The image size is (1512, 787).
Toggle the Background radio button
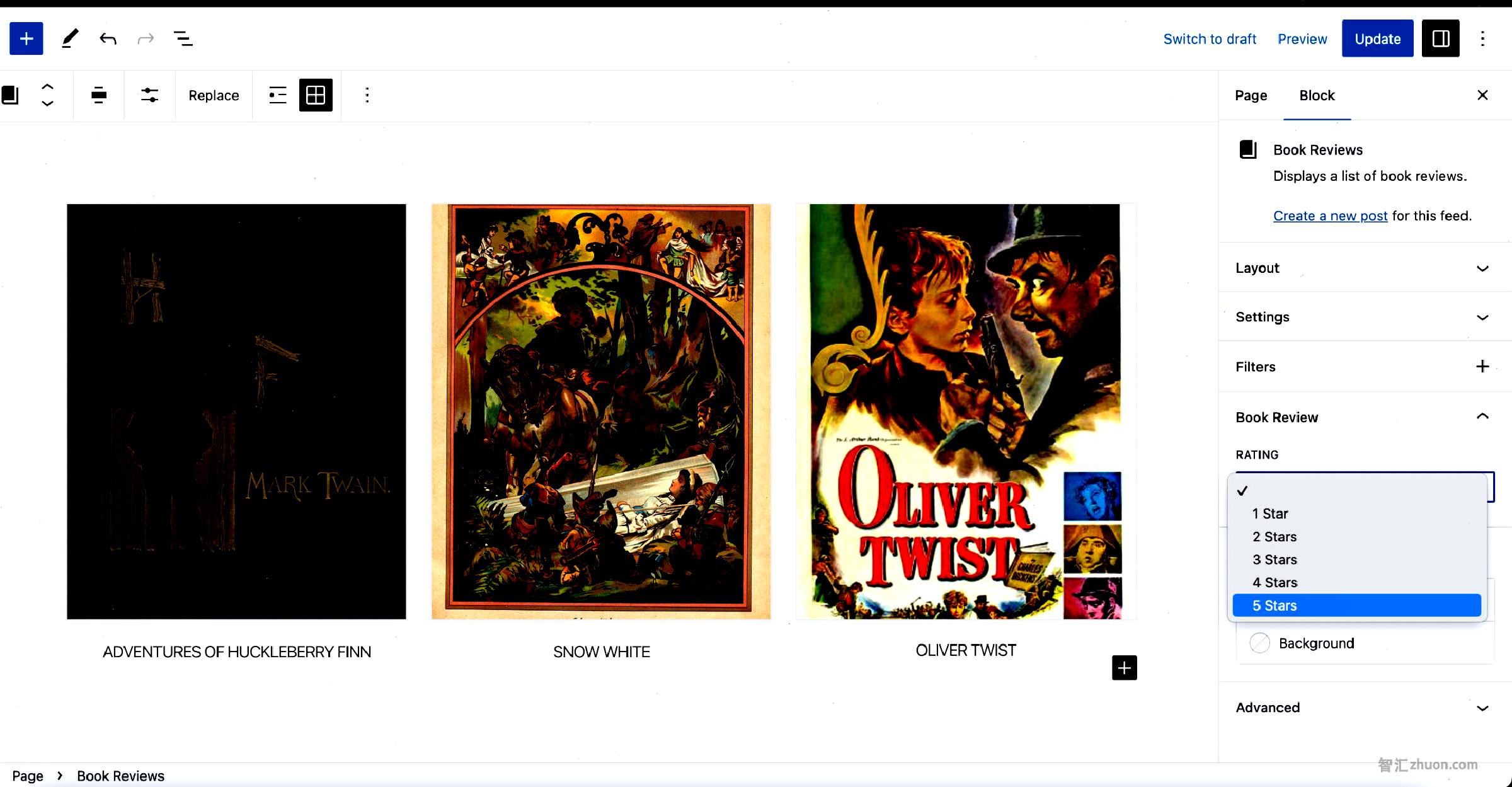pos(1258,643)
